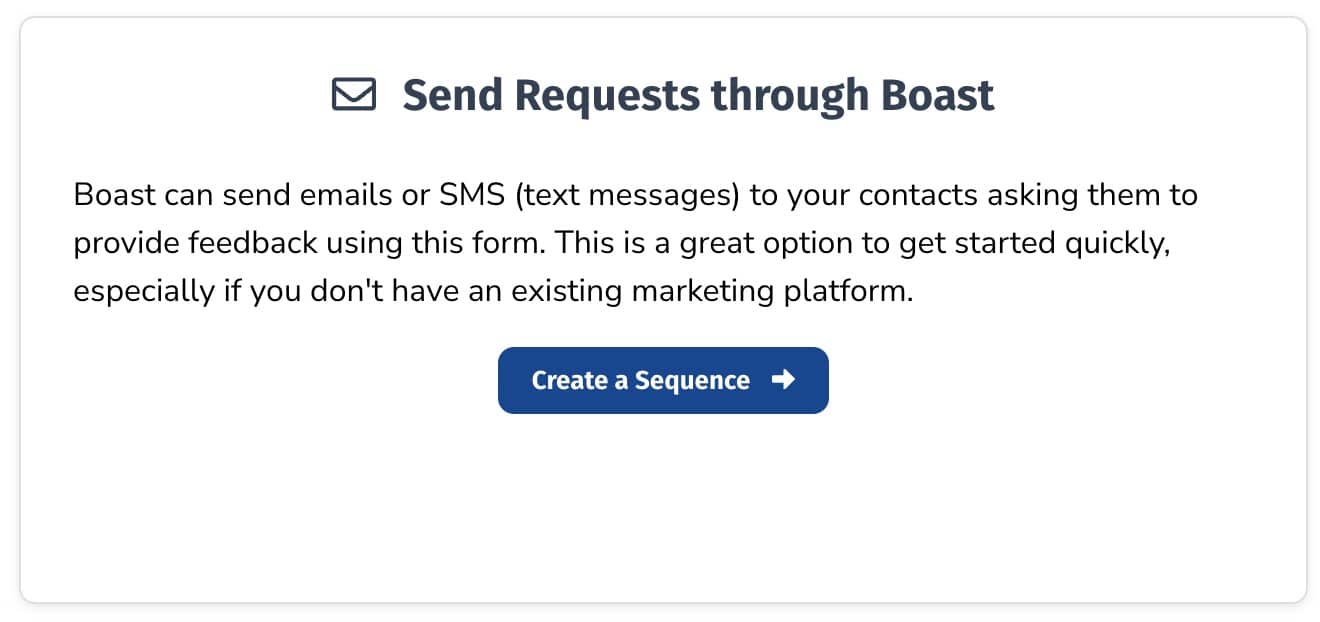Screen dimensions: 1320x622
Task: Click the word "Boast" in the heading
Action: 937,95
